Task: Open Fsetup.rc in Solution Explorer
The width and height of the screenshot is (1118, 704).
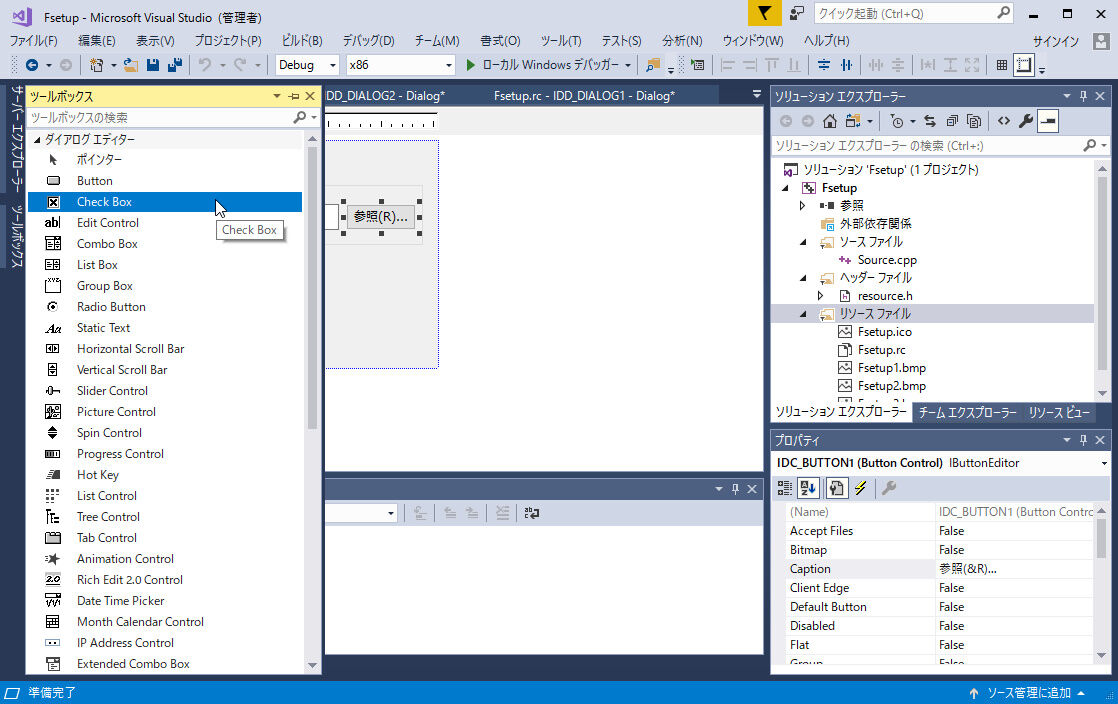Action: (x=881, y=350)
